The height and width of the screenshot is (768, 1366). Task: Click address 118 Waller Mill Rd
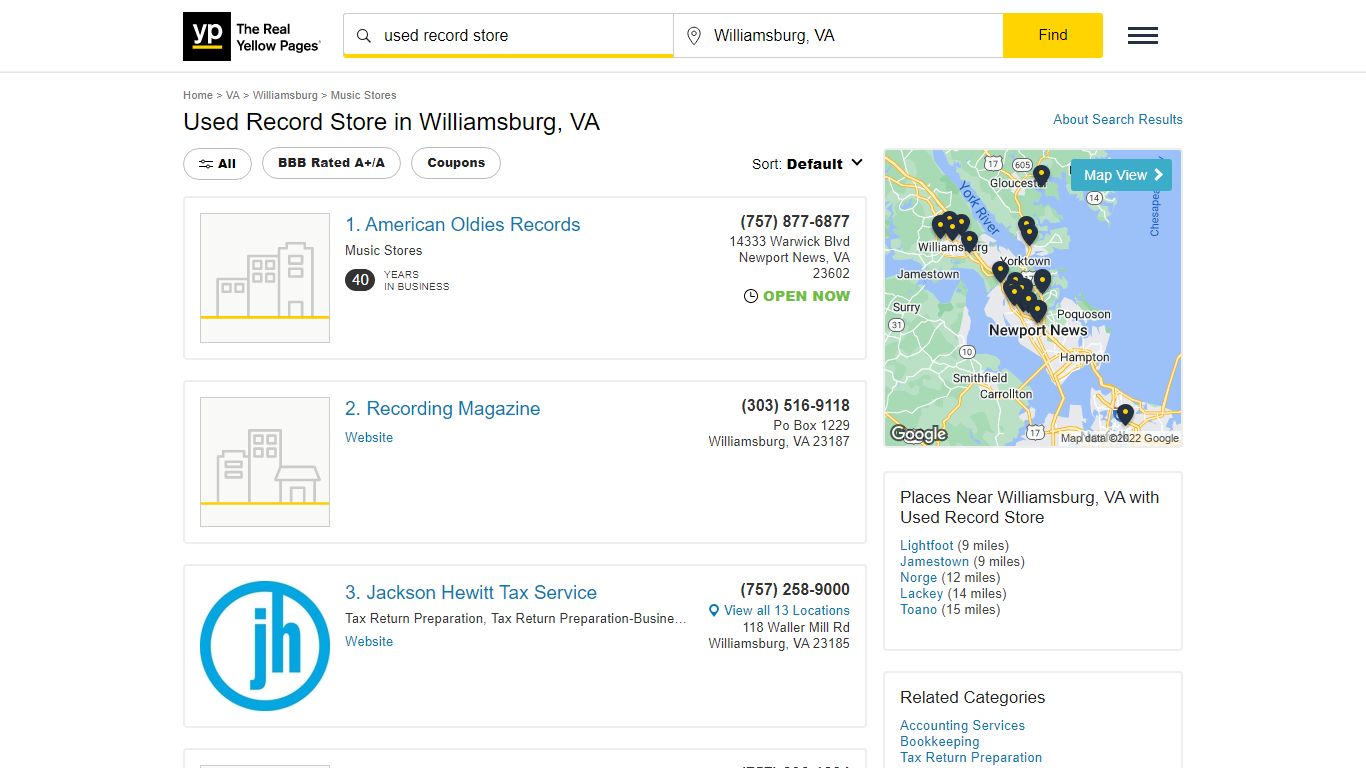click(x=796, y=627)
